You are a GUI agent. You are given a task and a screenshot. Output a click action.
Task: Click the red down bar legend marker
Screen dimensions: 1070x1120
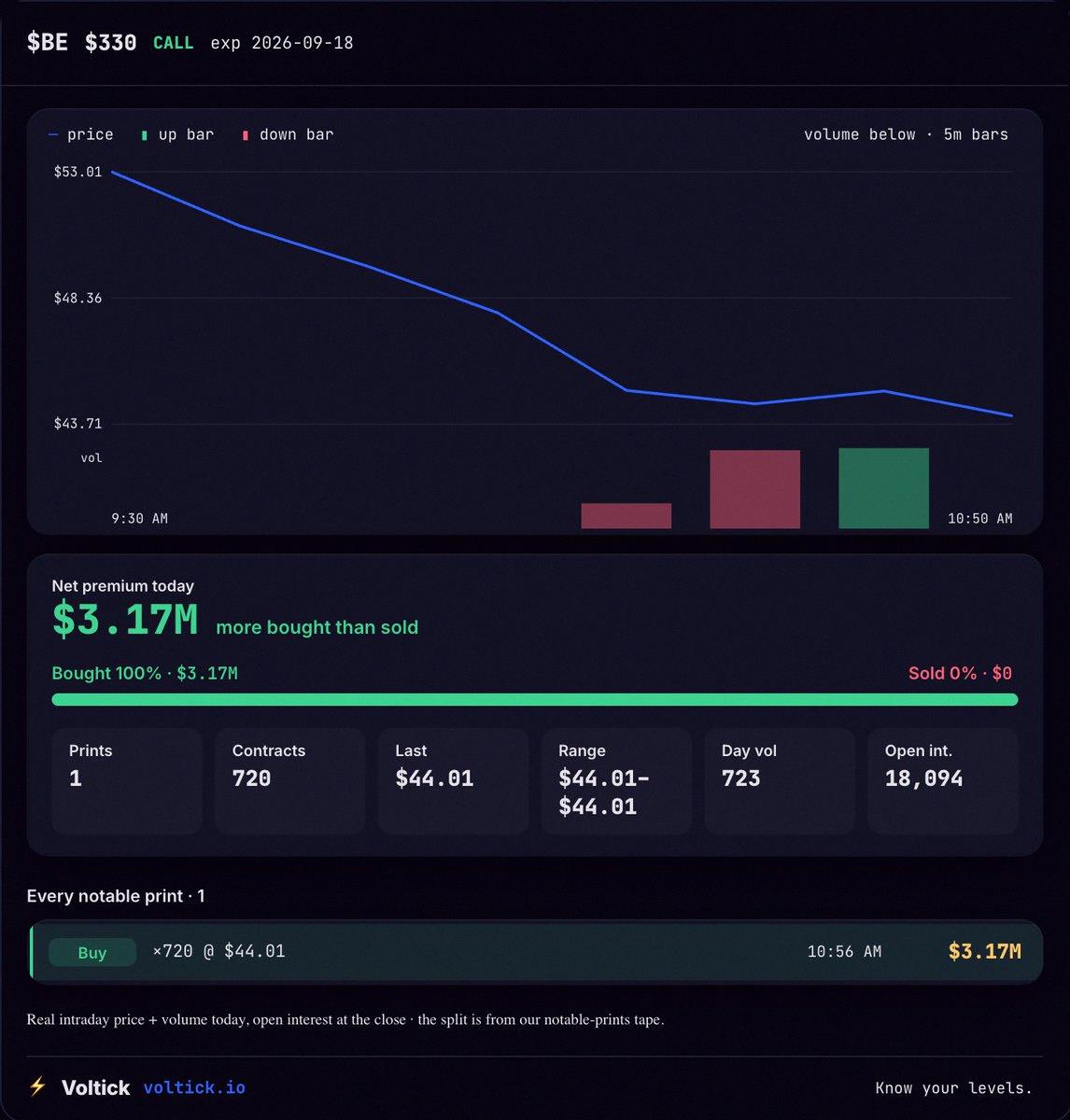click(246, 135)
